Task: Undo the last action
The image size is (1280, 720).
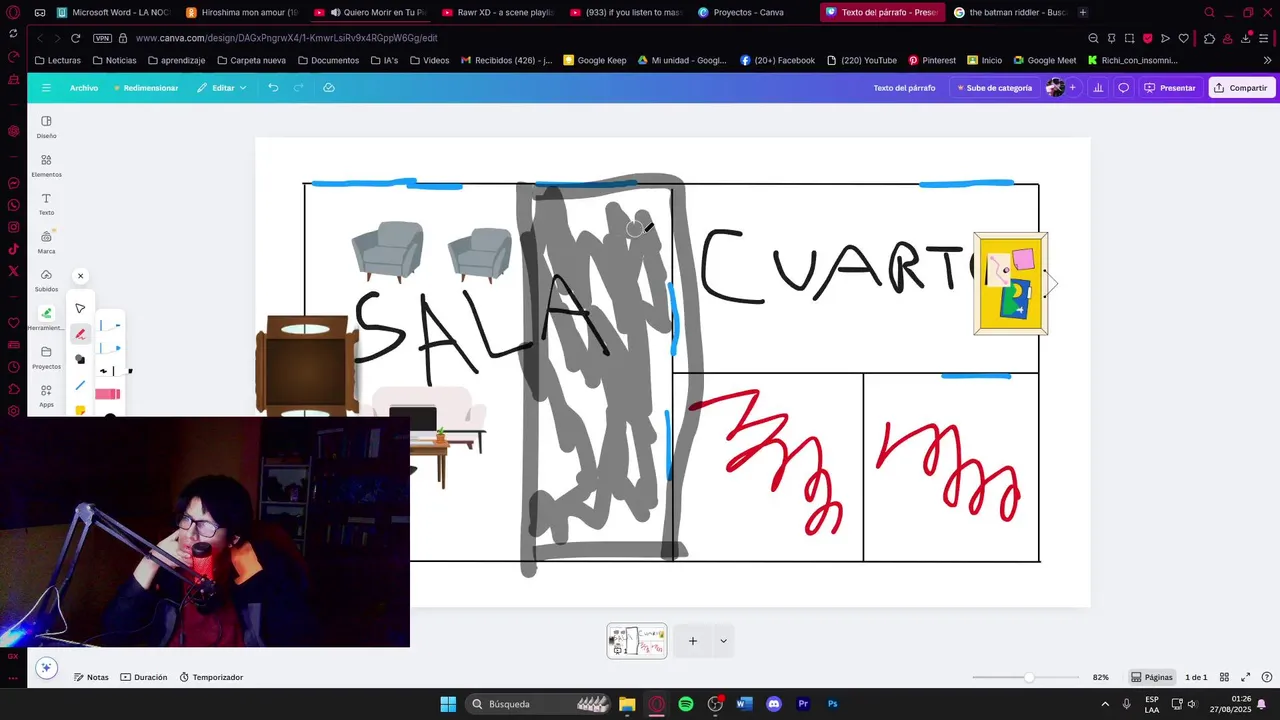Action: tap(273, 88)
